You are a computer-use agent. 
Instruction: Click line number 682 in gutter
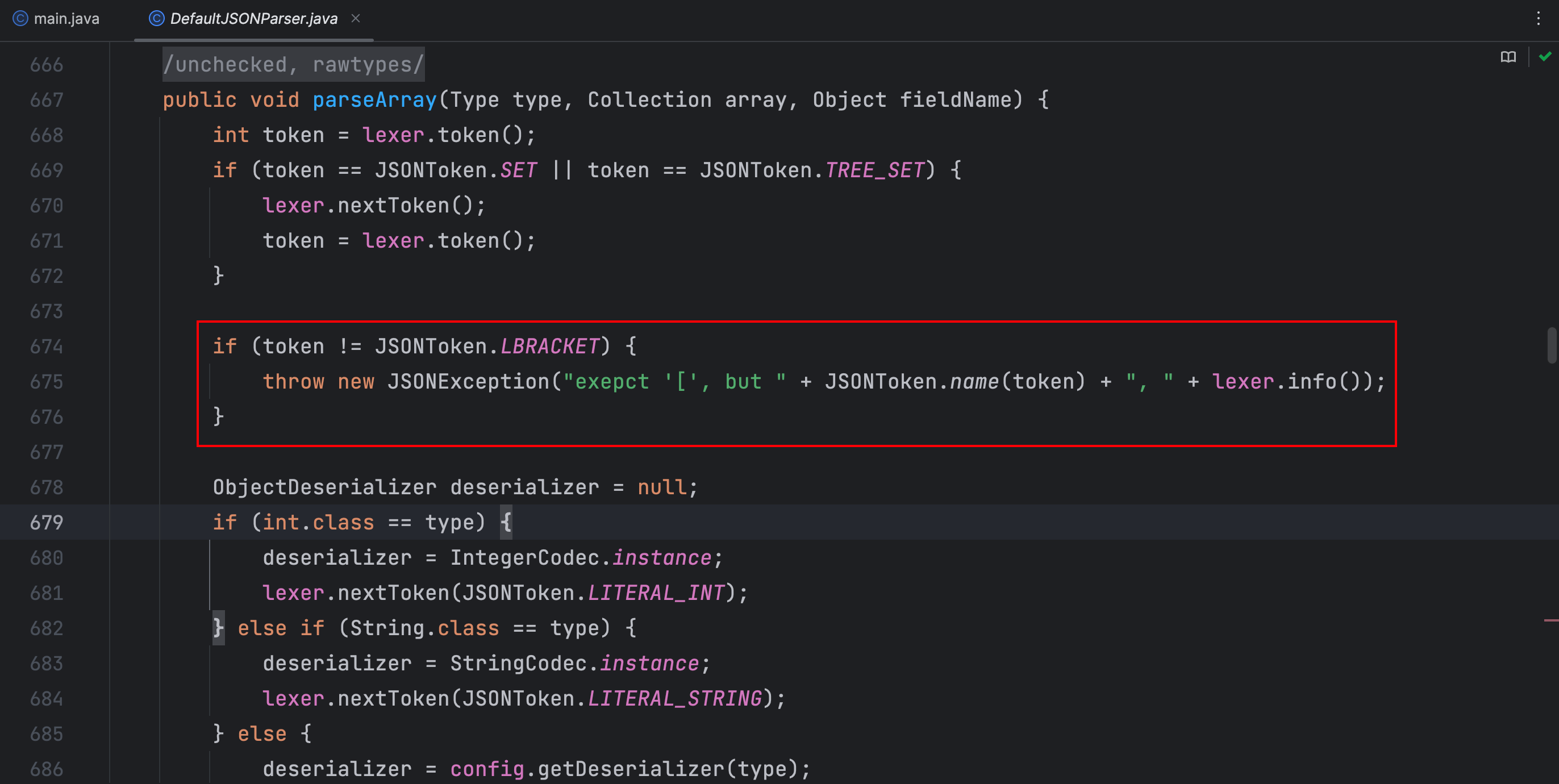[x=47, y=628]
